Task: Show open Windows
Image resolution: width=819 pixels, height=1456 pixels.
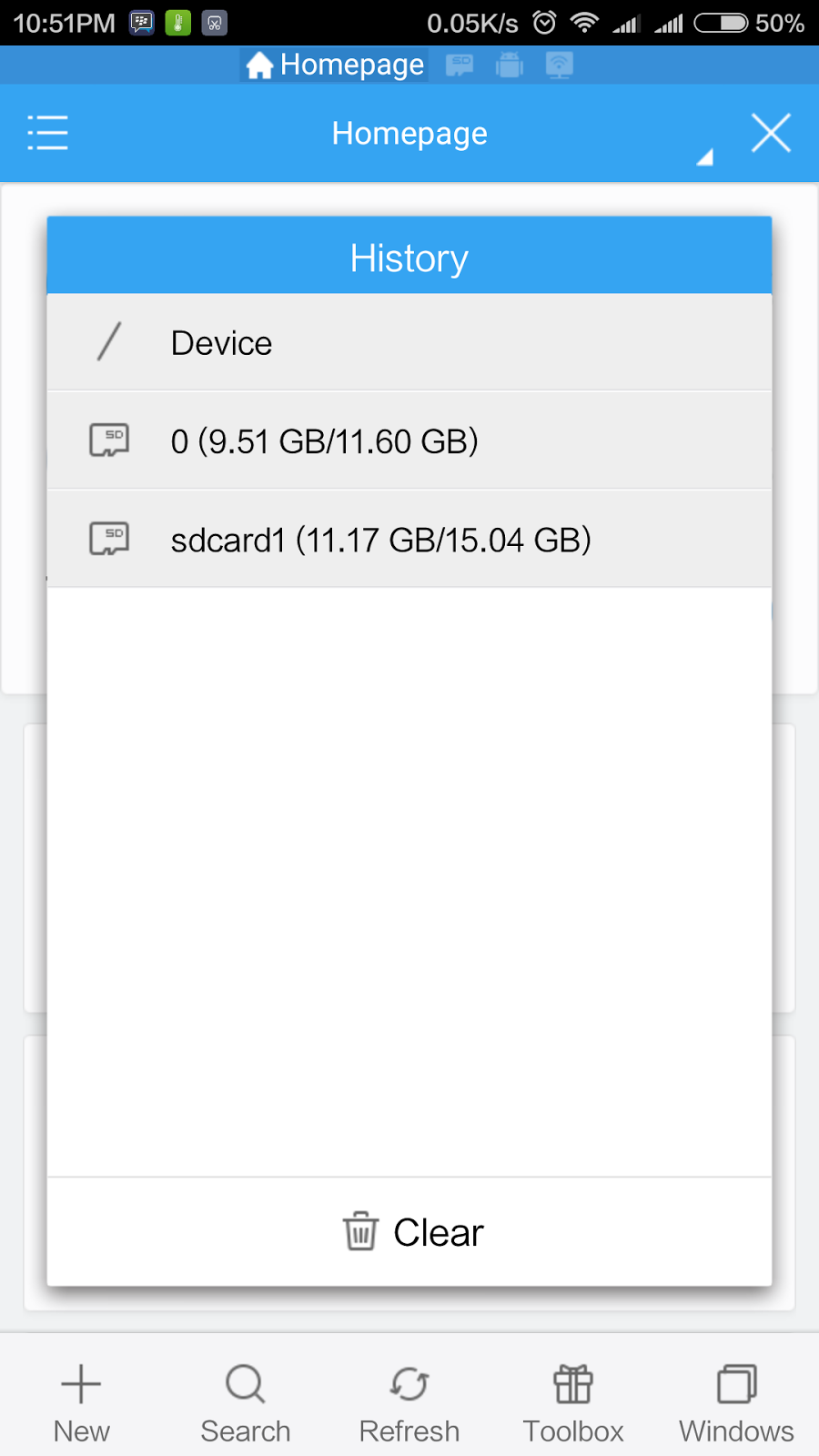Action: pos(736,1401)
